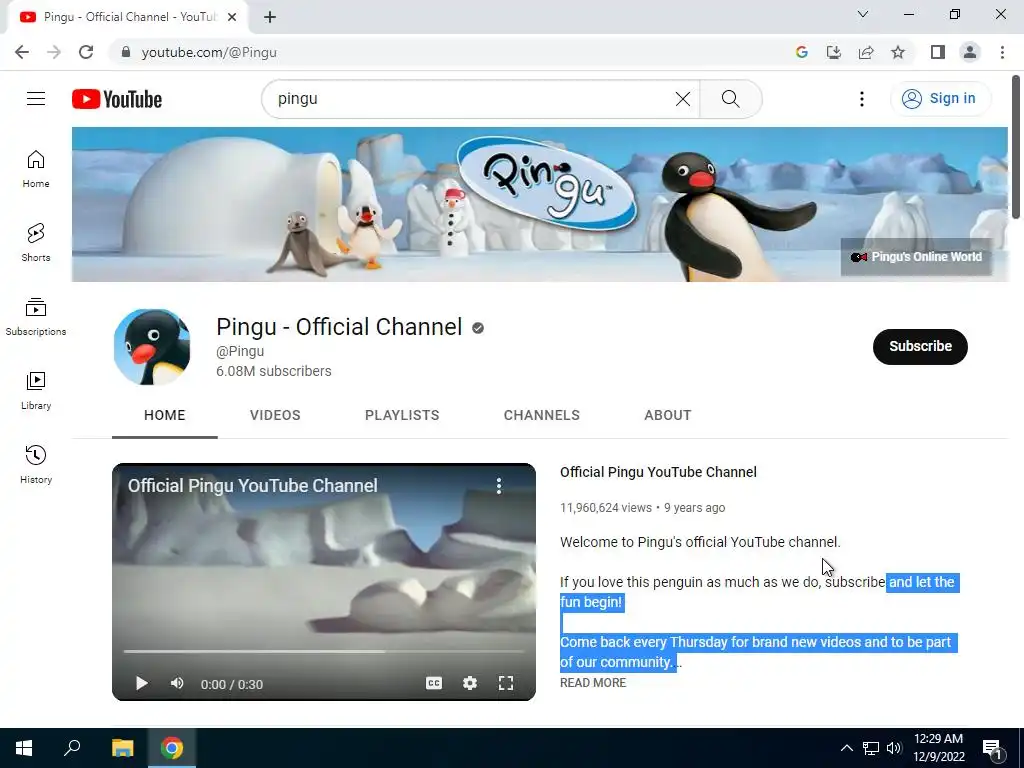Switch to the CHANNELS tab
1024x768 pixels.
point(541,415)
